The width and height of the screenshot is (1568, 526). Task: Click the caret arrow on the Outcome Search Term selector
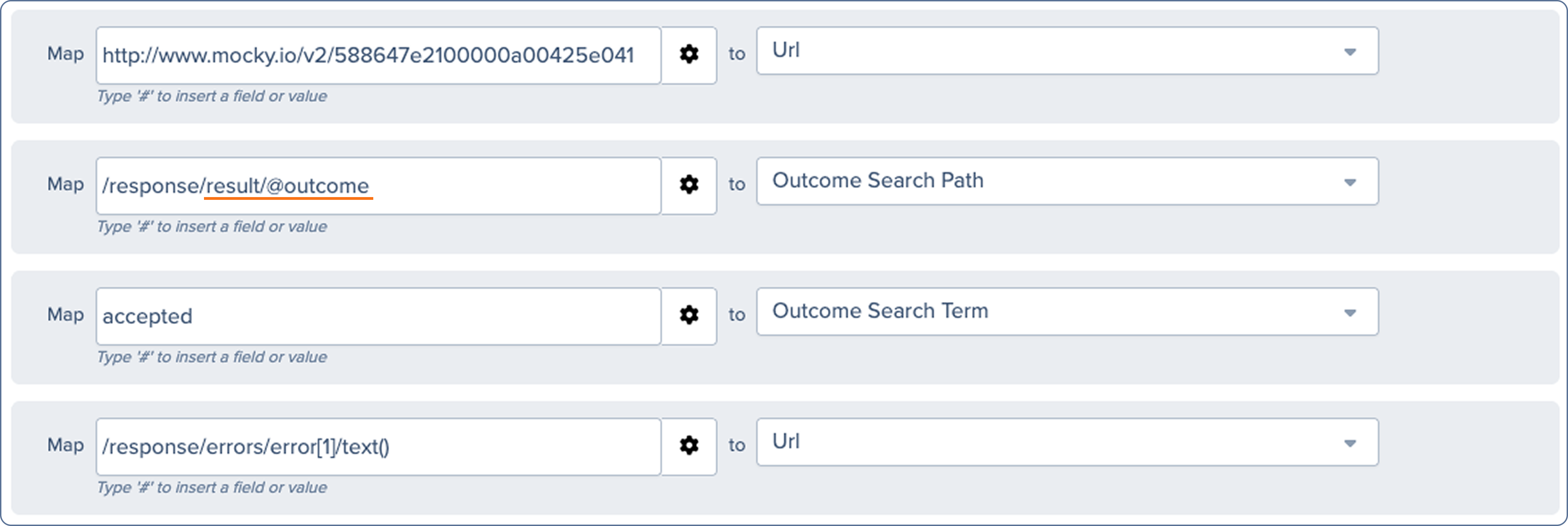[x=1349, y=313]
